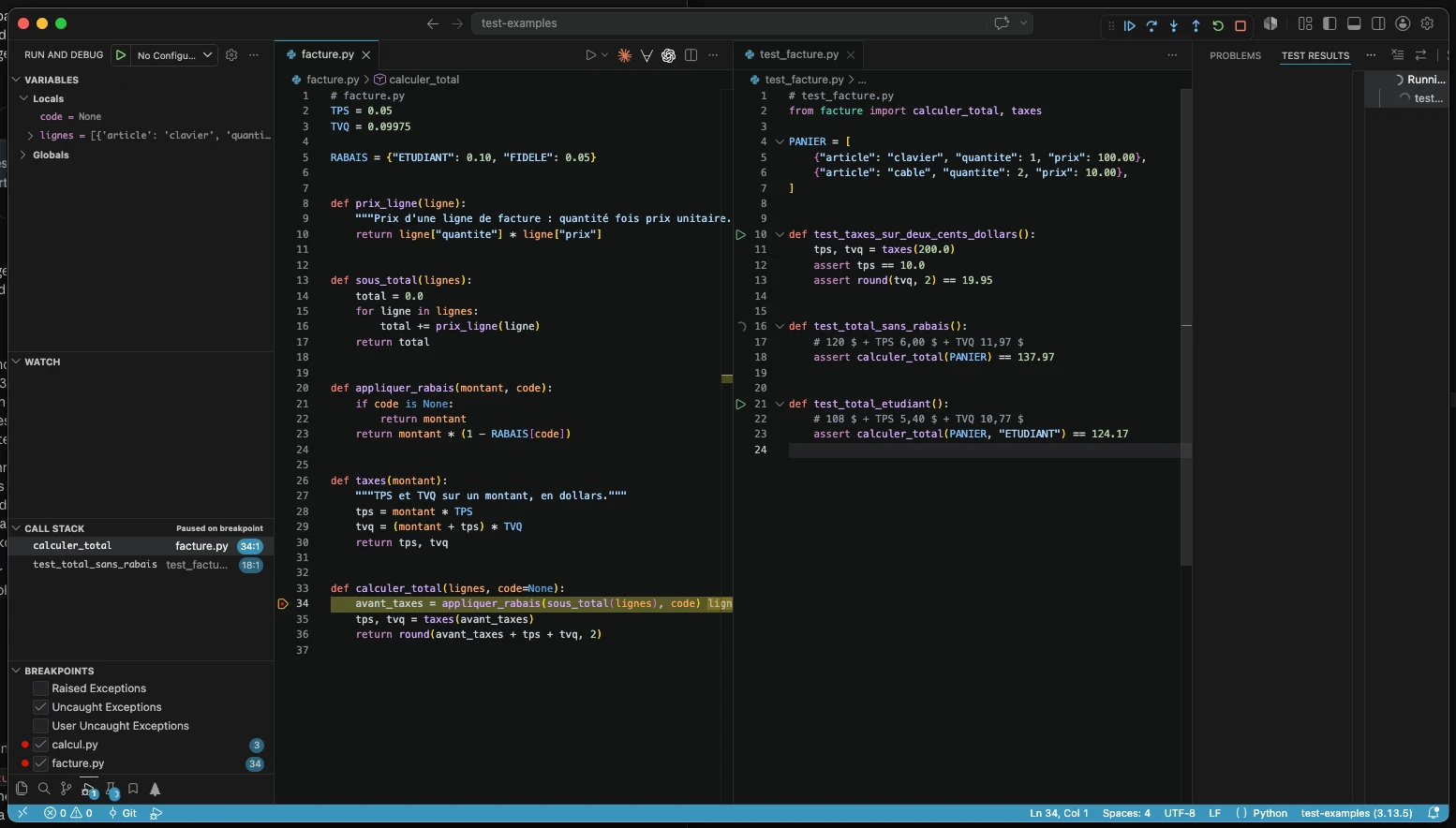Open the Accounts profile icon in title bar
Screen dimensions: 1456x828
coord(1403,23)
